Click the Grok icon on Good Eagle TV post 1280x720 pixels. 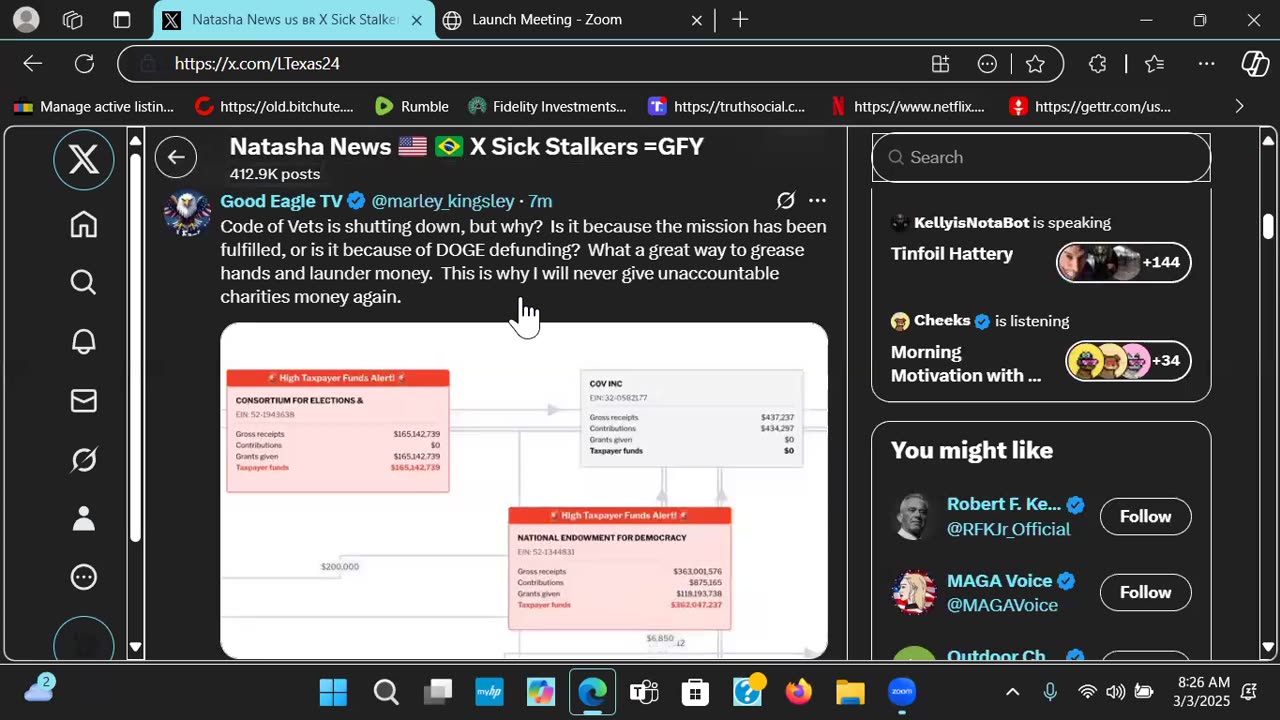[786, 201]
